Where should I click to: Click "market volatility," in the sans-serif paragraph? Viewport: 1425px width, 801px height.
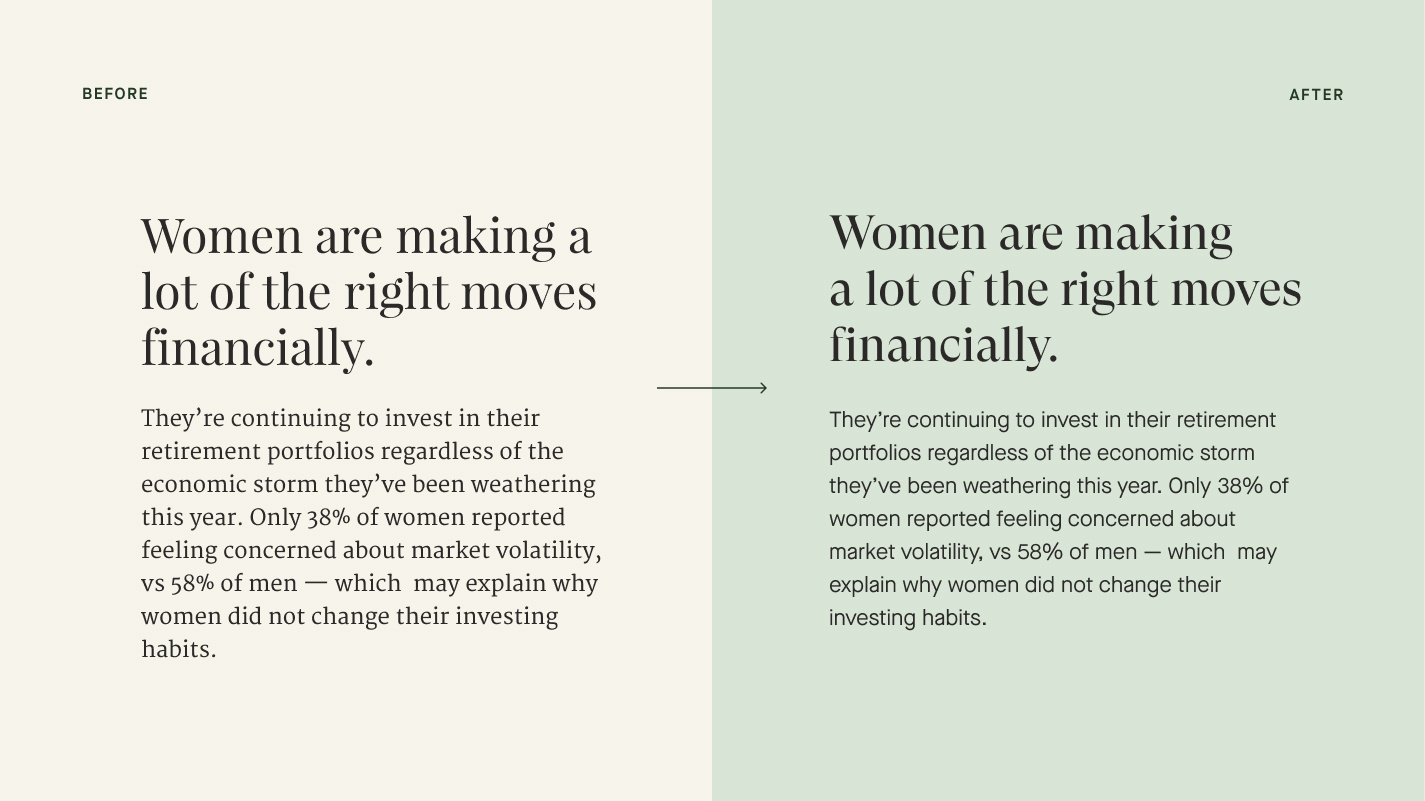[906, 552]
